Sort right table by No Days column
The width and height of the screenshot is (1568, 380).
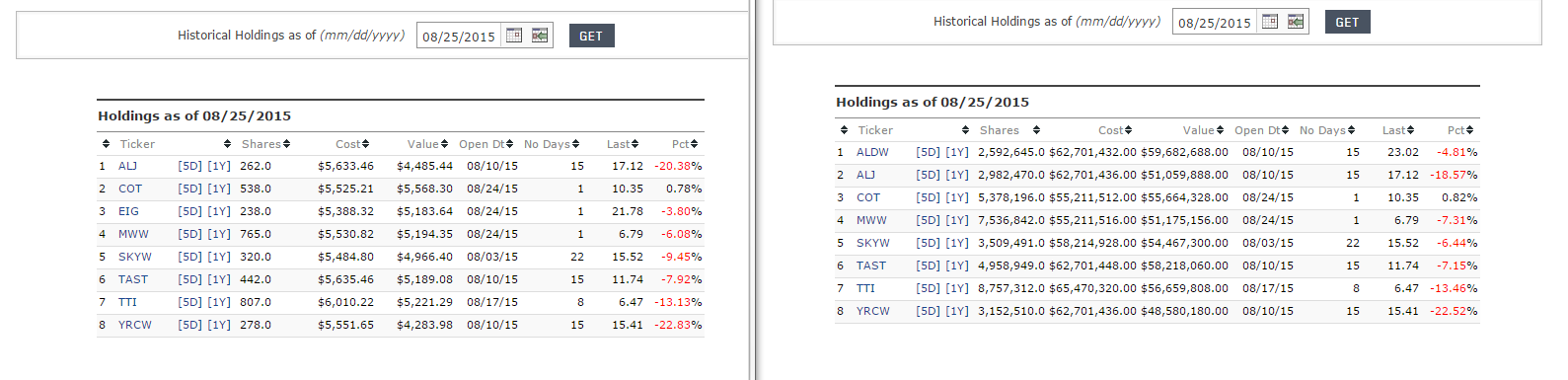pos(1327,130)
